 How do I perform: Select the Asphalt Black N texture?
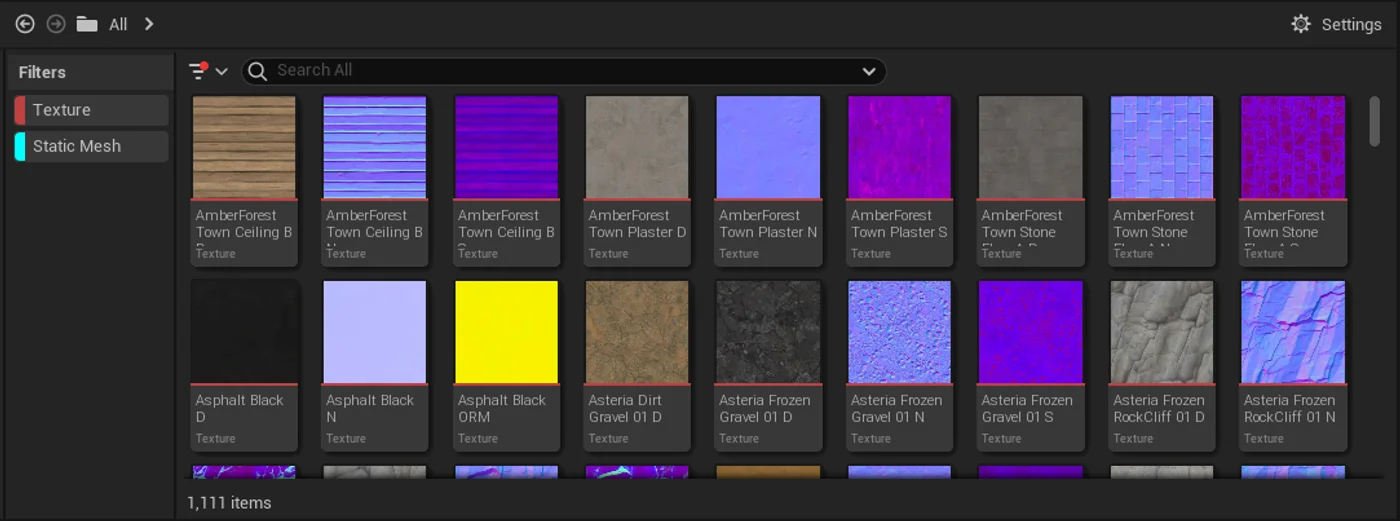(x=375, y=365)
